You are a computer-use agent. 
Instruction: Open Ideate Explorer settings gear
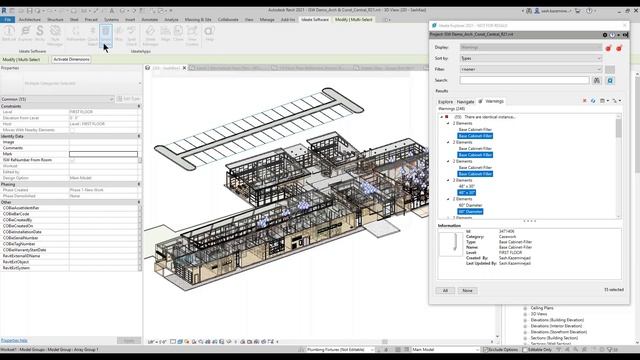pos(605,35)
